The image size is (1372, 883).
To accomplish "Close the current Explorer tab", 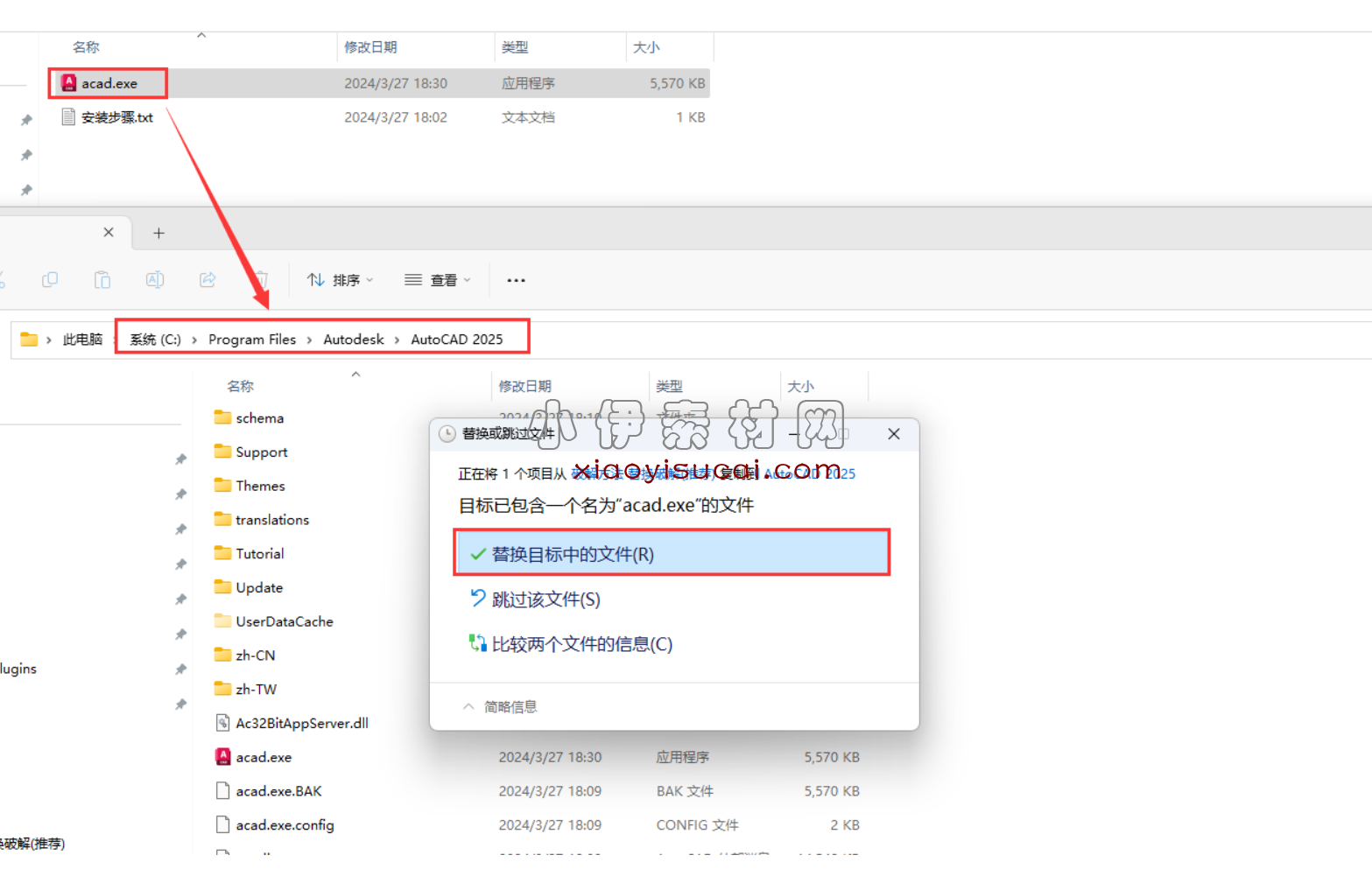I will (109, 232).
